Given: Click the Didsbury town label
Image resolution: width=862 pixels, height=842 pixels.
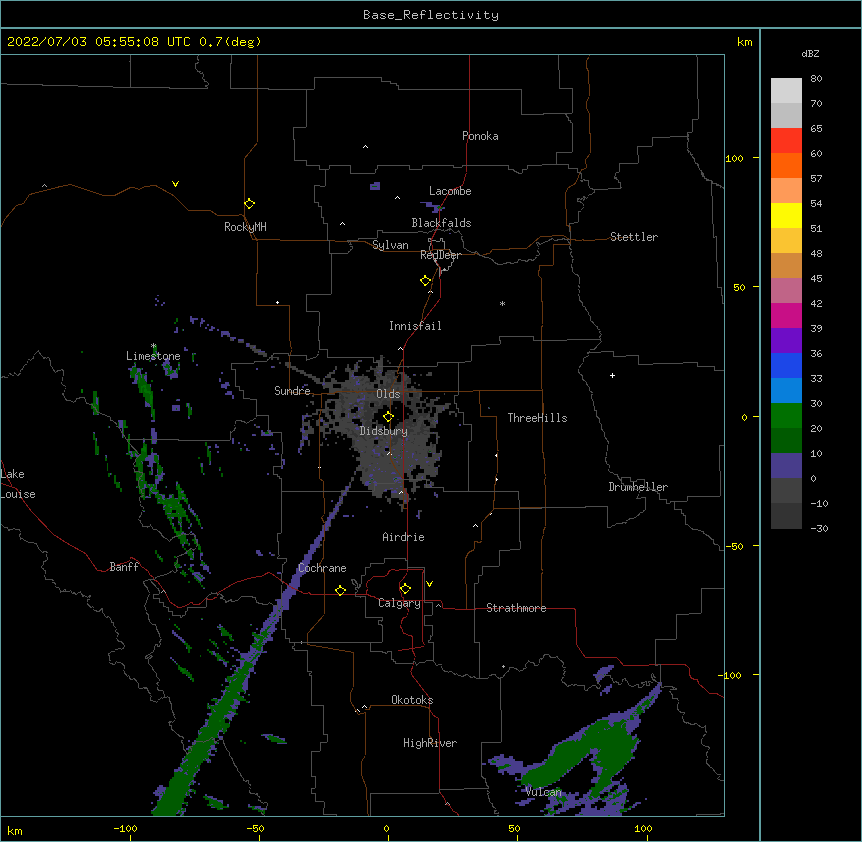Looking at the screenshot, I should click(383, 431).
